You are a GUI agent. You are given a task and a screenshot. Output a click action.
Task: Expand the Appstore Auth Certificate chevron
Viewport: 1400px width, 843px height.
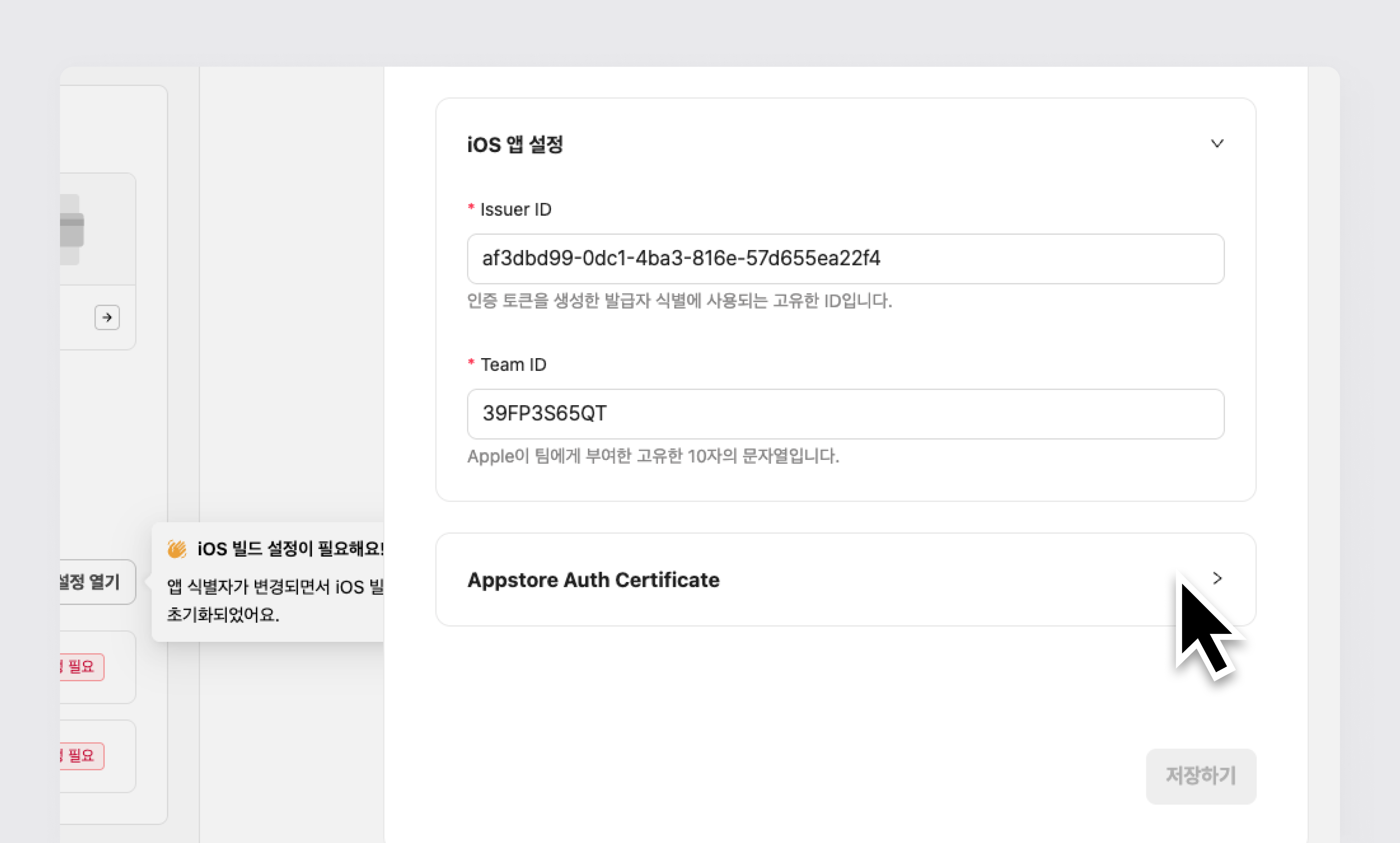[x=1217, y=578]
